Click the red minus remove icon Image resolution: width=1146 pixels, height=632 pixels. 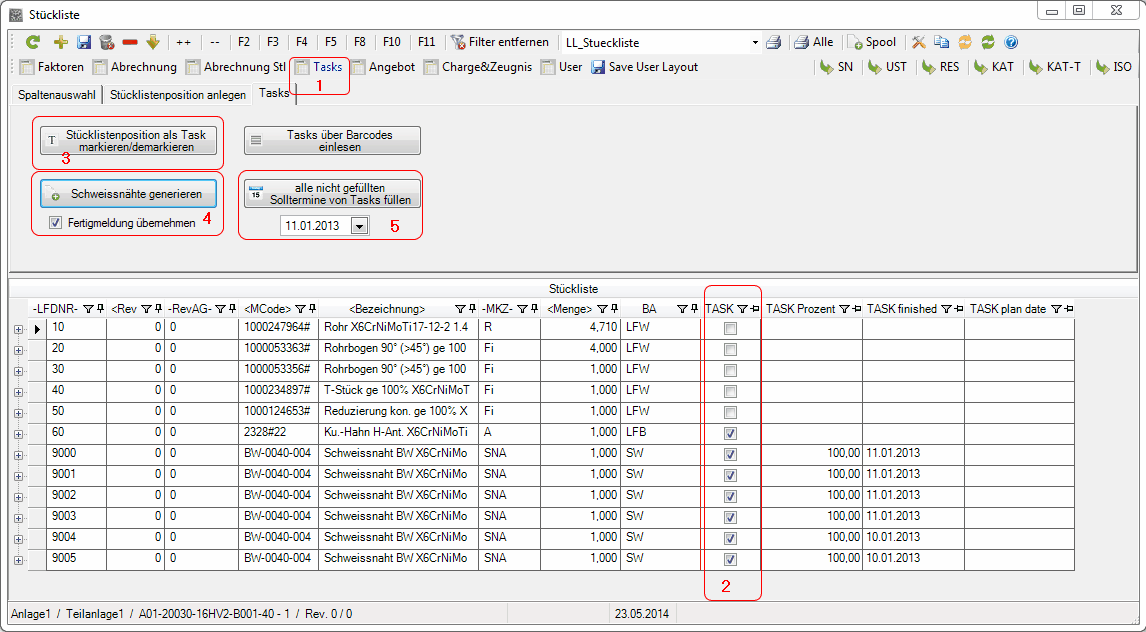tap(130, 43)
